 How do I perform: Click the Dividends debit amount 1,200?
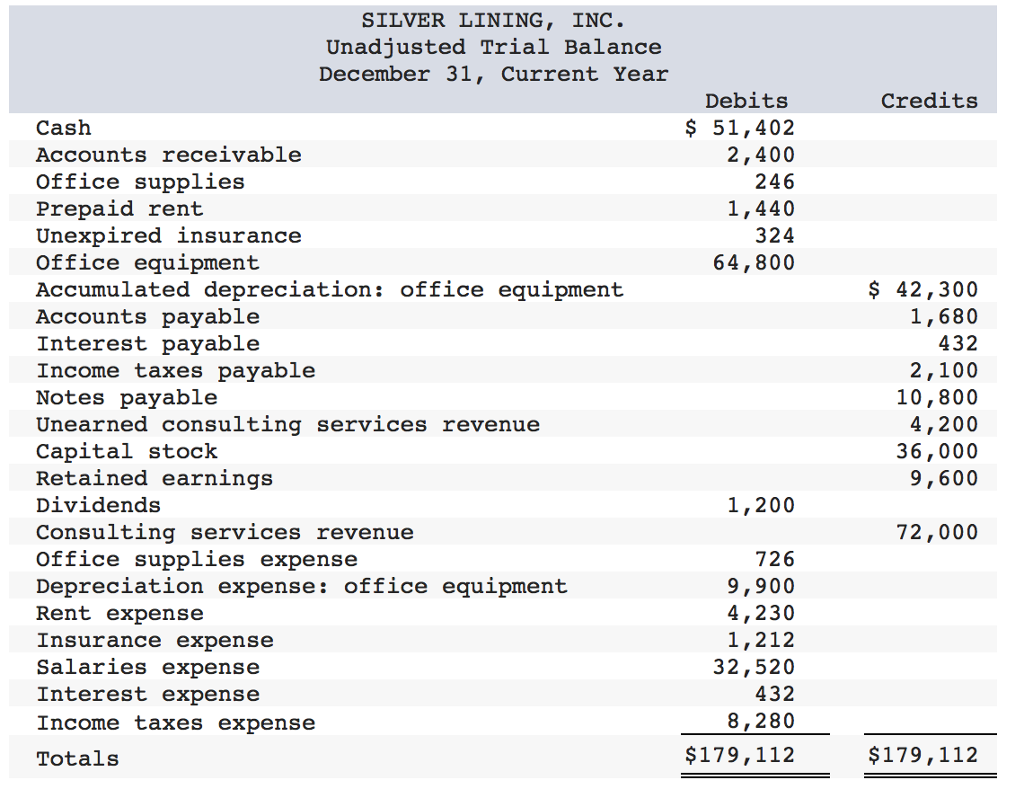[x=761, y=506]
